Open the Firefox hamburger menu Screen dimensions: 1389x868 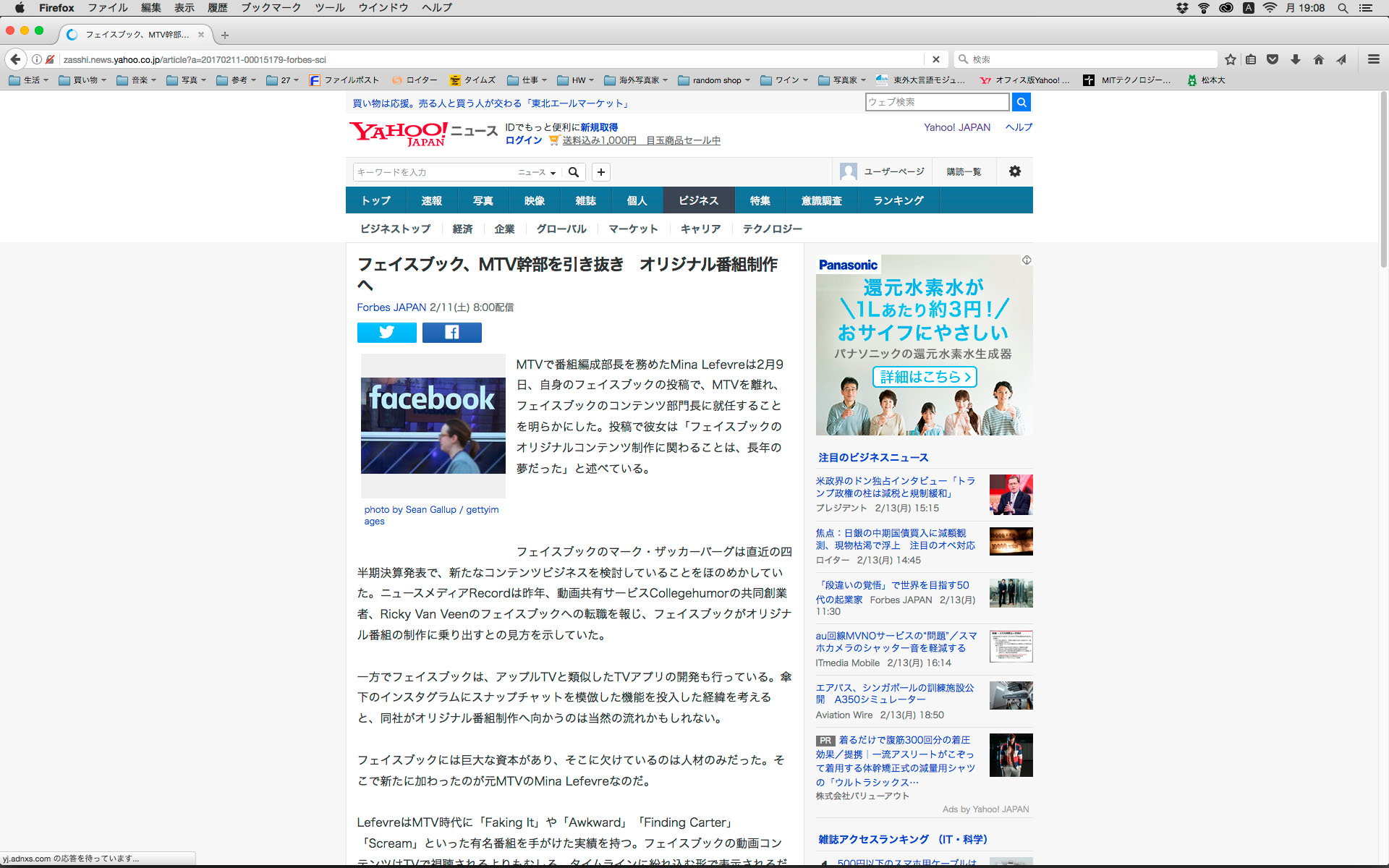tap(1373, 59)
